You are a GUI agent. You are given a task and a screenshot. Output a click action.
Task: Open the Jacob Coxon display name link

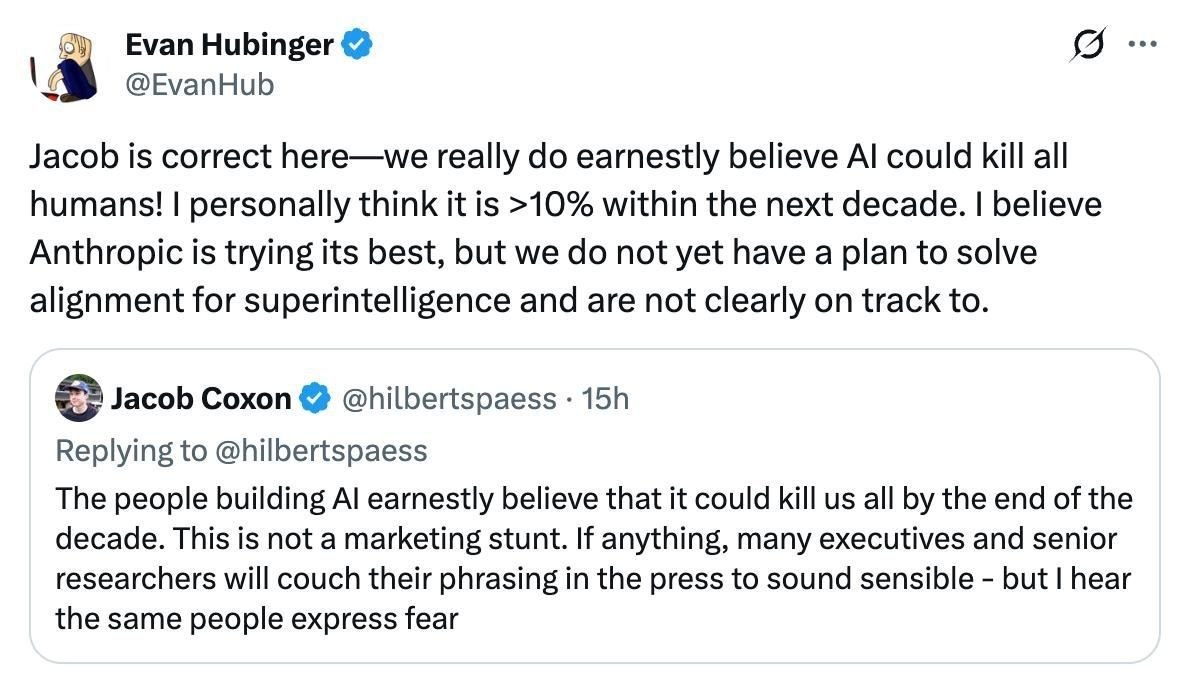[x=201, y=398]
